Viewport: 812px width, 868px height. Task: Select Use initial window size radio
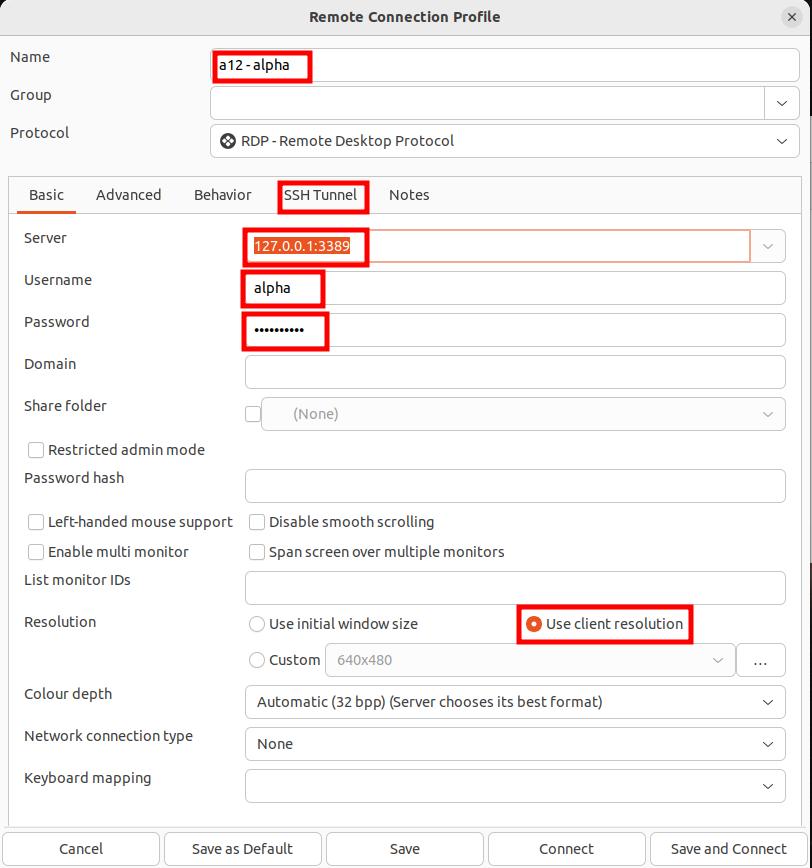pyautogui.click(x=257, y=624)
